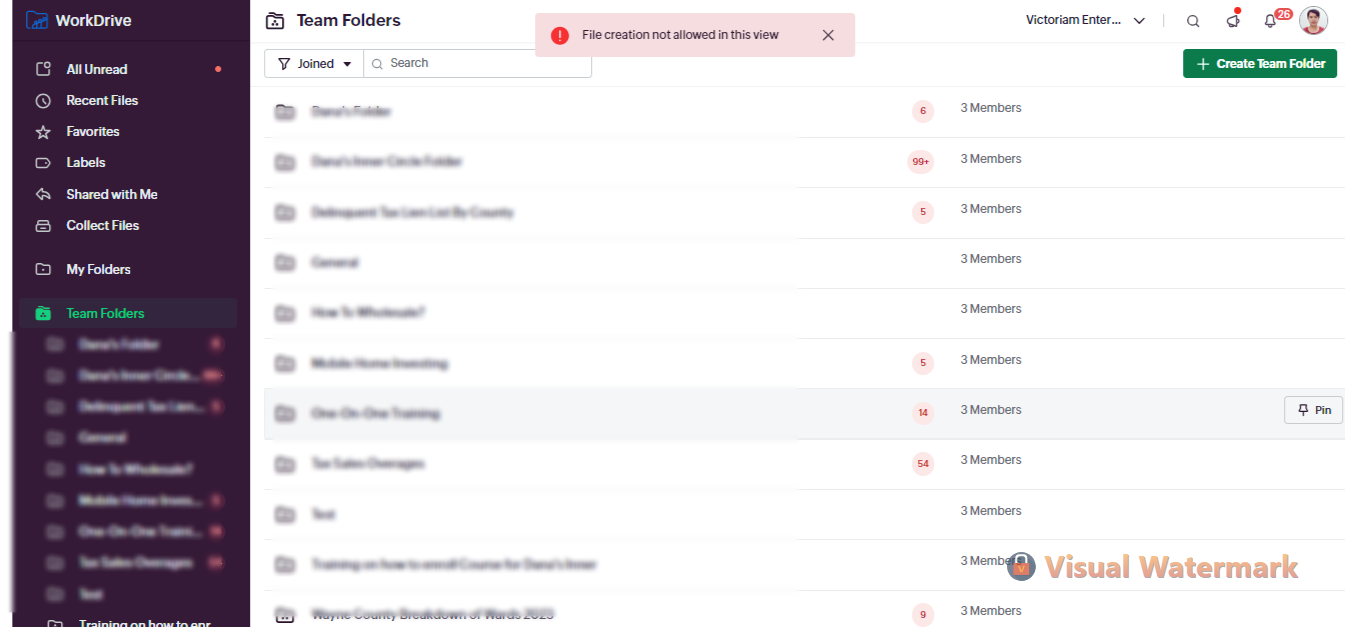
Task: Open My Folders in sidebar
Action: (98, 269)
